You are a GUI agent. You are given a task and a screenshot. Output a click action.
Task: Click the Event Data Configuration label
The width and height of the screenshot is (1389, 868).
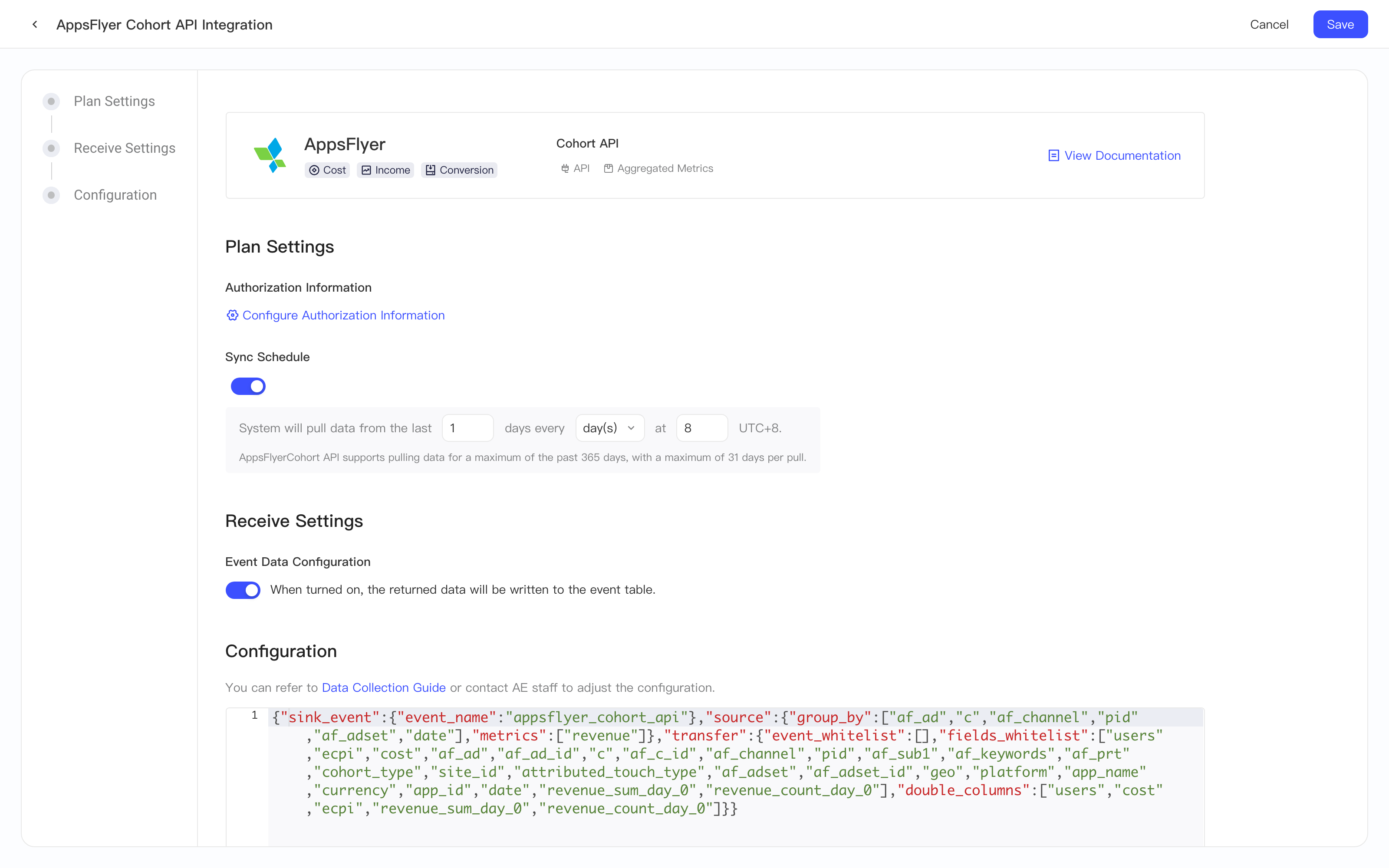point(298,562)
